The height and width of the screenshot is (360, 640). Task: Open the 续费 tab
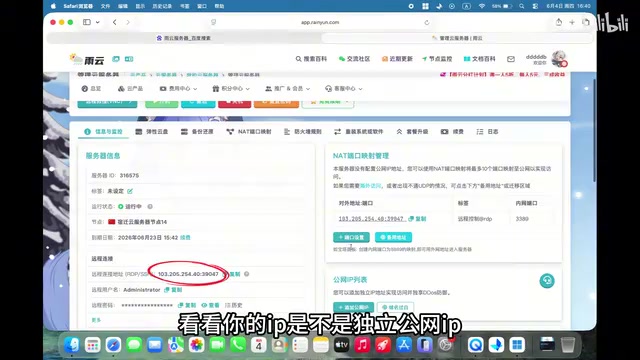pyautogui.click(x=452, y=131)
